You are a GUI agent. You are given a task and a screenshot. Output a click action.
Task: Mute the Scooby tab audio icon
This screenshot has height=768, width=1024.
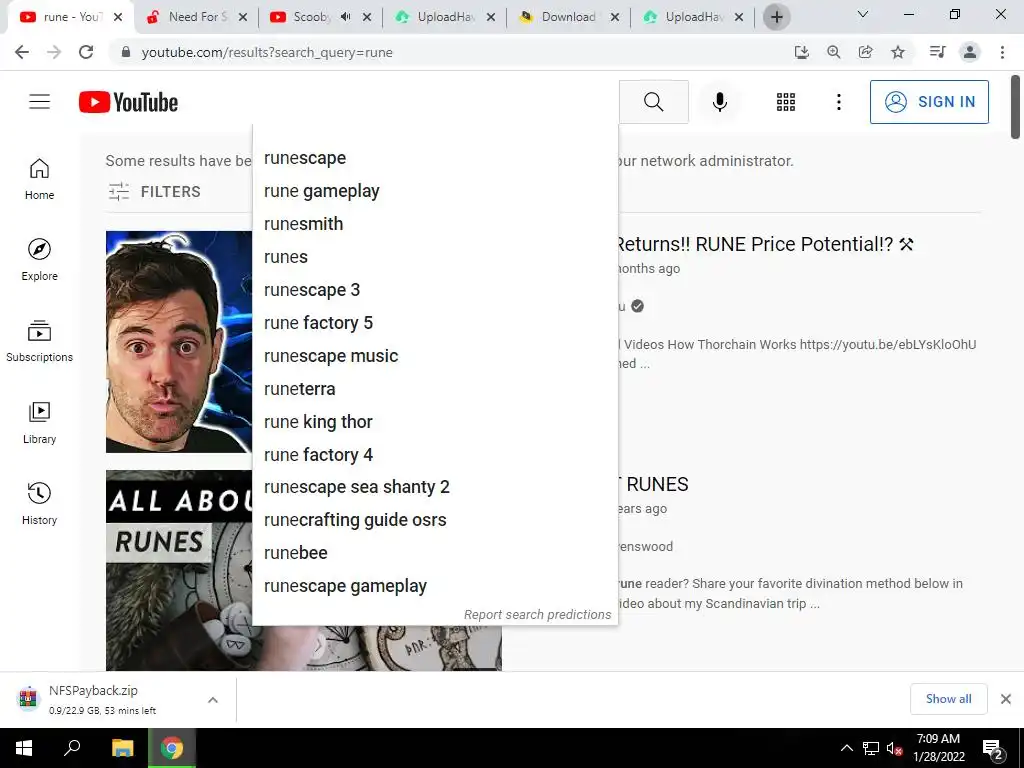click(345, 17)
